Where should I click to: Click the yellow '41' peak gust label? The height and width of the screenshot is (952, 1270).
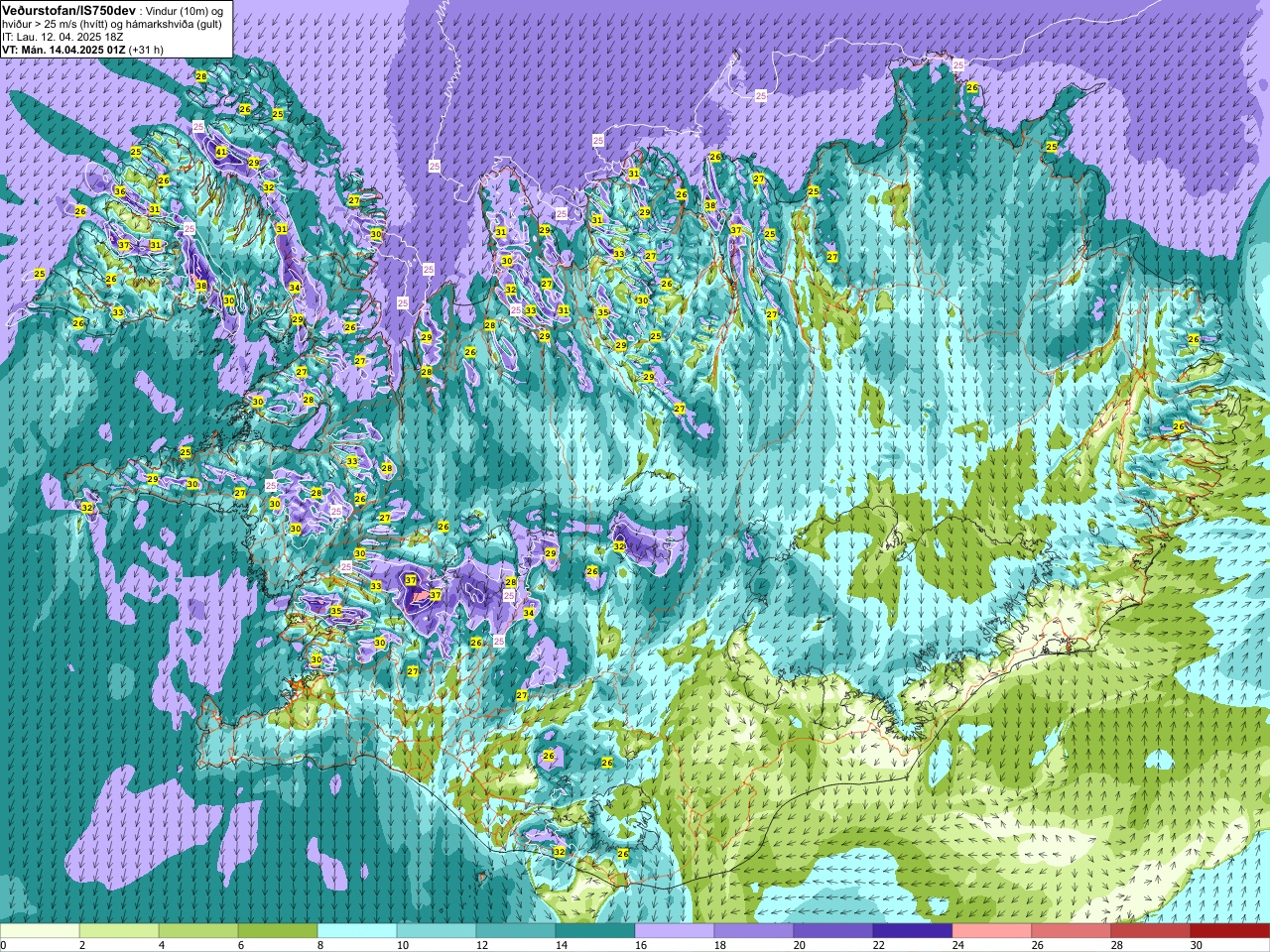point(221,152)
